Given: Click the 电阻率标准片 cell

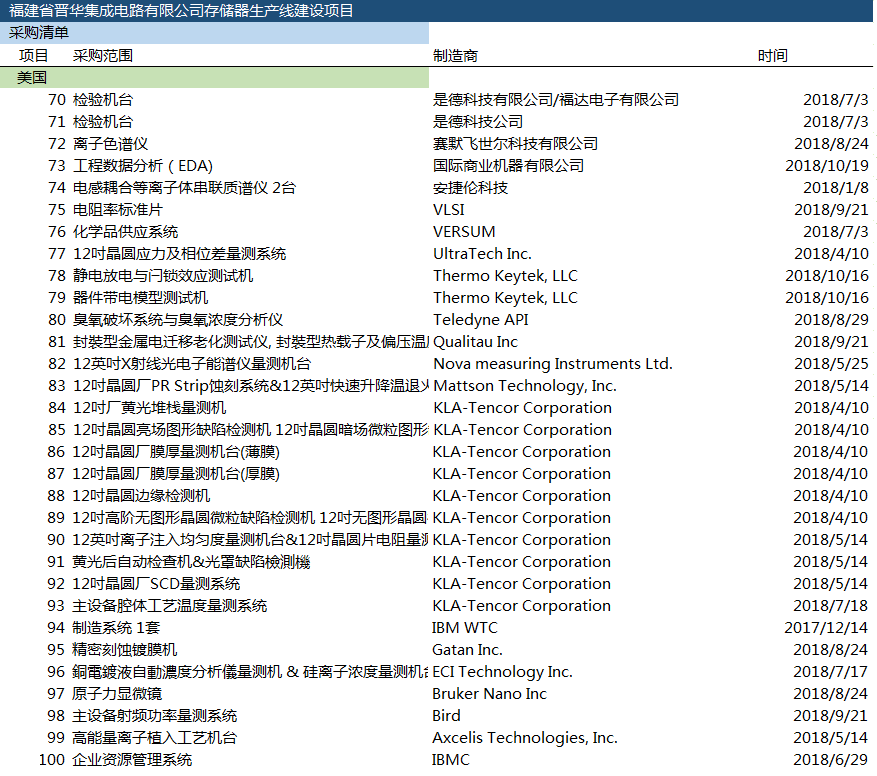Looking at the screenshot, I should pyautogui.click(x=117, y=210).
